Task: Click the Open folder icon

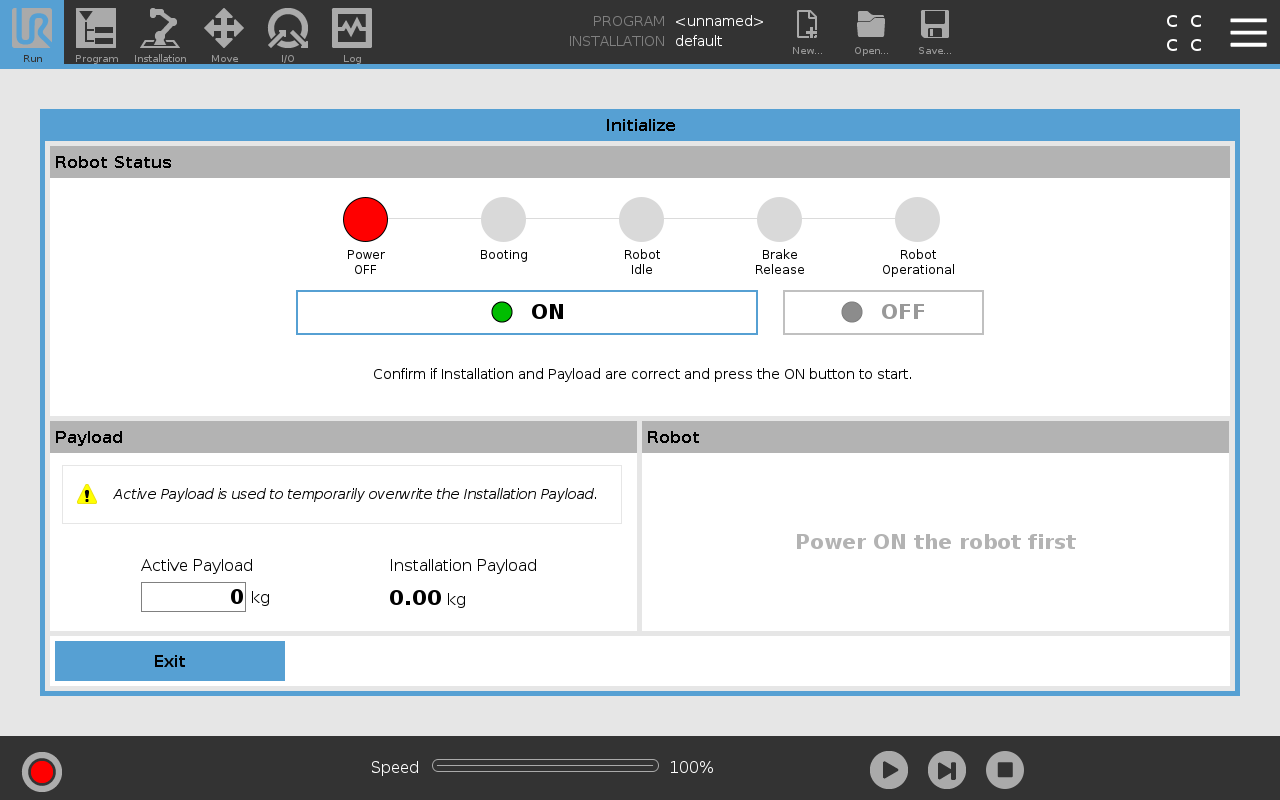Action: pos(871,32)
